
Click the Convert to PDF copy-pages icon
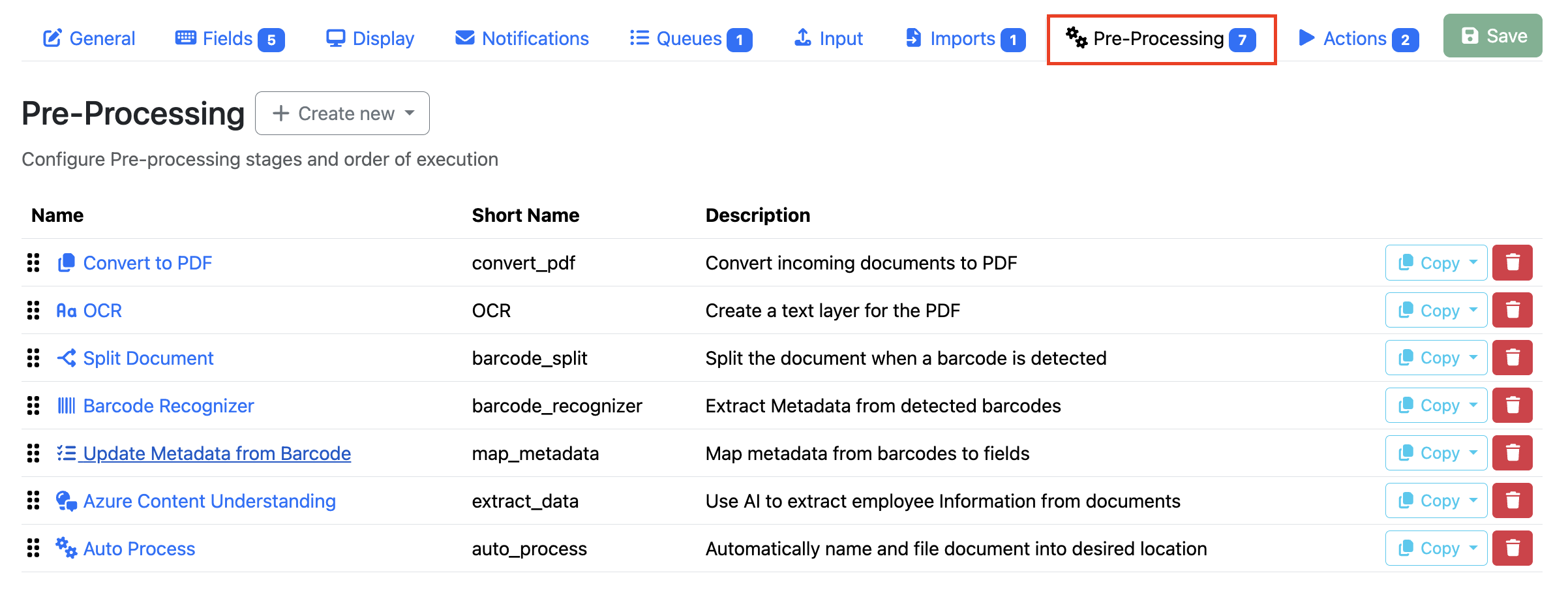[x=67, y=263]
